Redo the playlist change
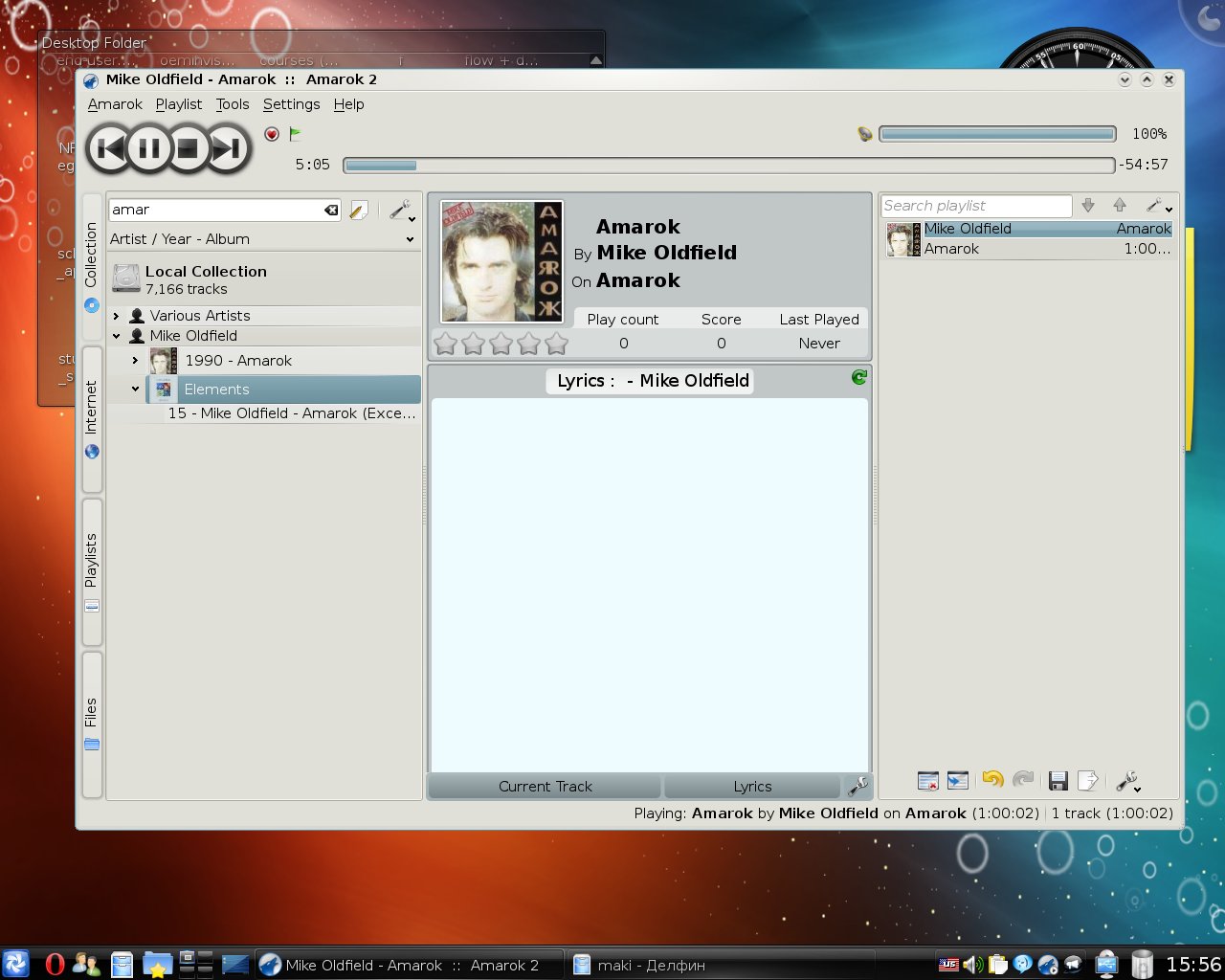 (1023, 780)
